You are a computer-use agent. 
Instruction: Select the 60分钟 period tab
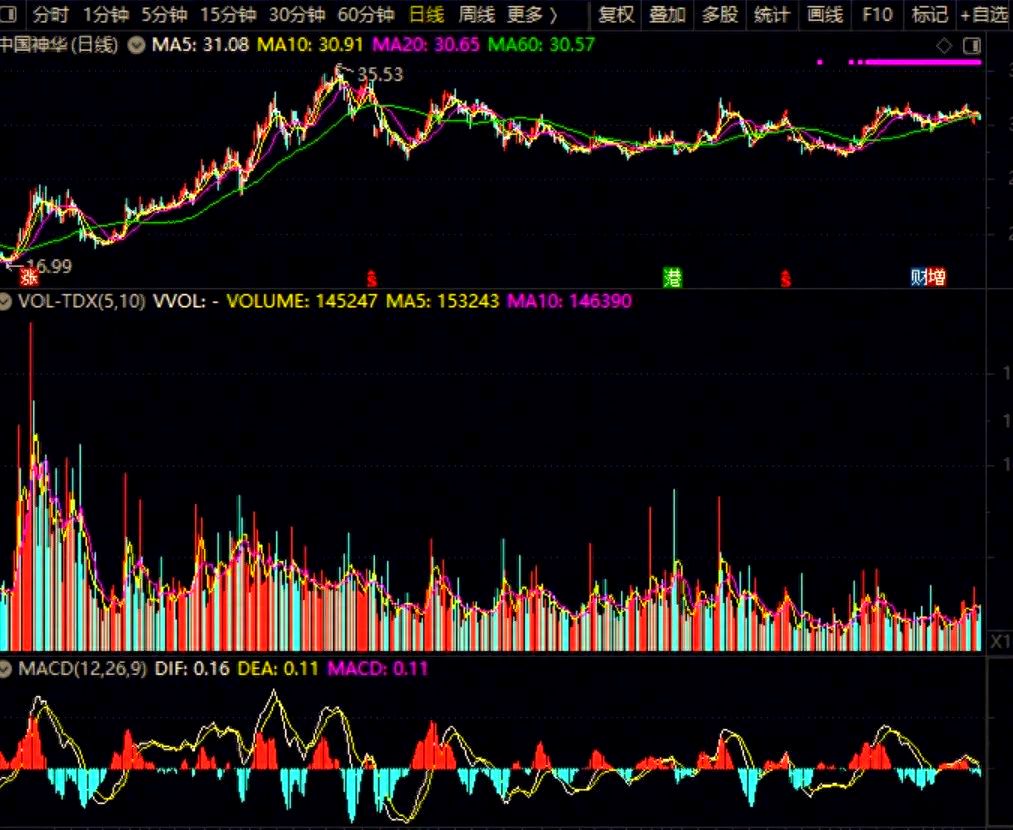click(366, 14)
